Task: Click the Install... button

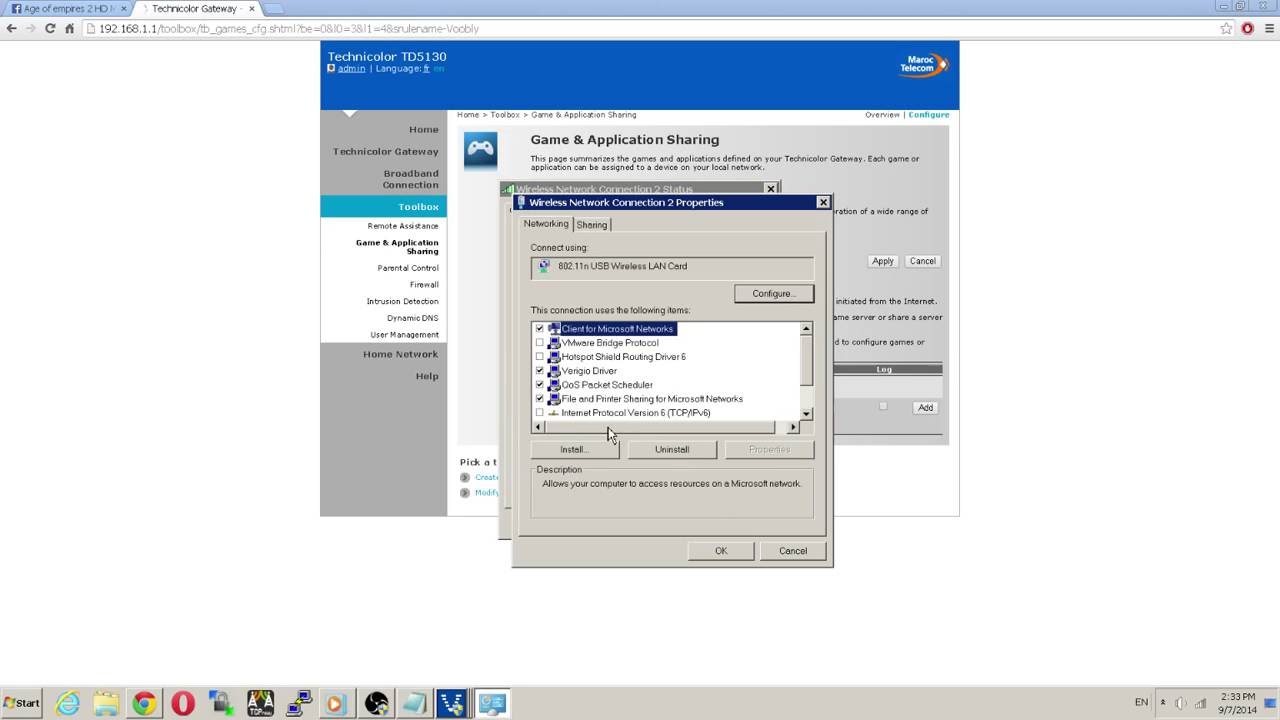Action: coord(575,449)
